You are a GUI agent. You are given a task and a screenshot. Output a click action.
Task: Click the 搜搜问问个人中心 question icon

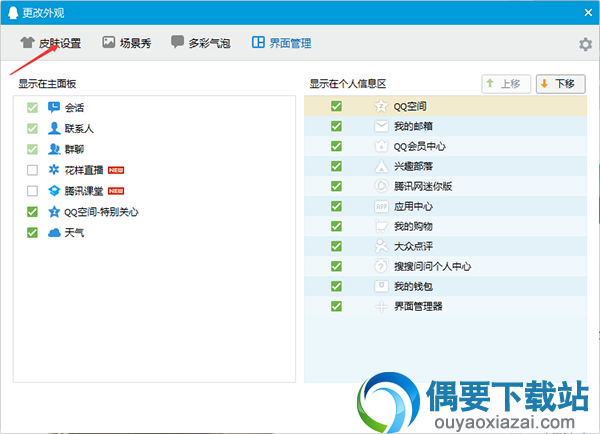tap(381, 266)
